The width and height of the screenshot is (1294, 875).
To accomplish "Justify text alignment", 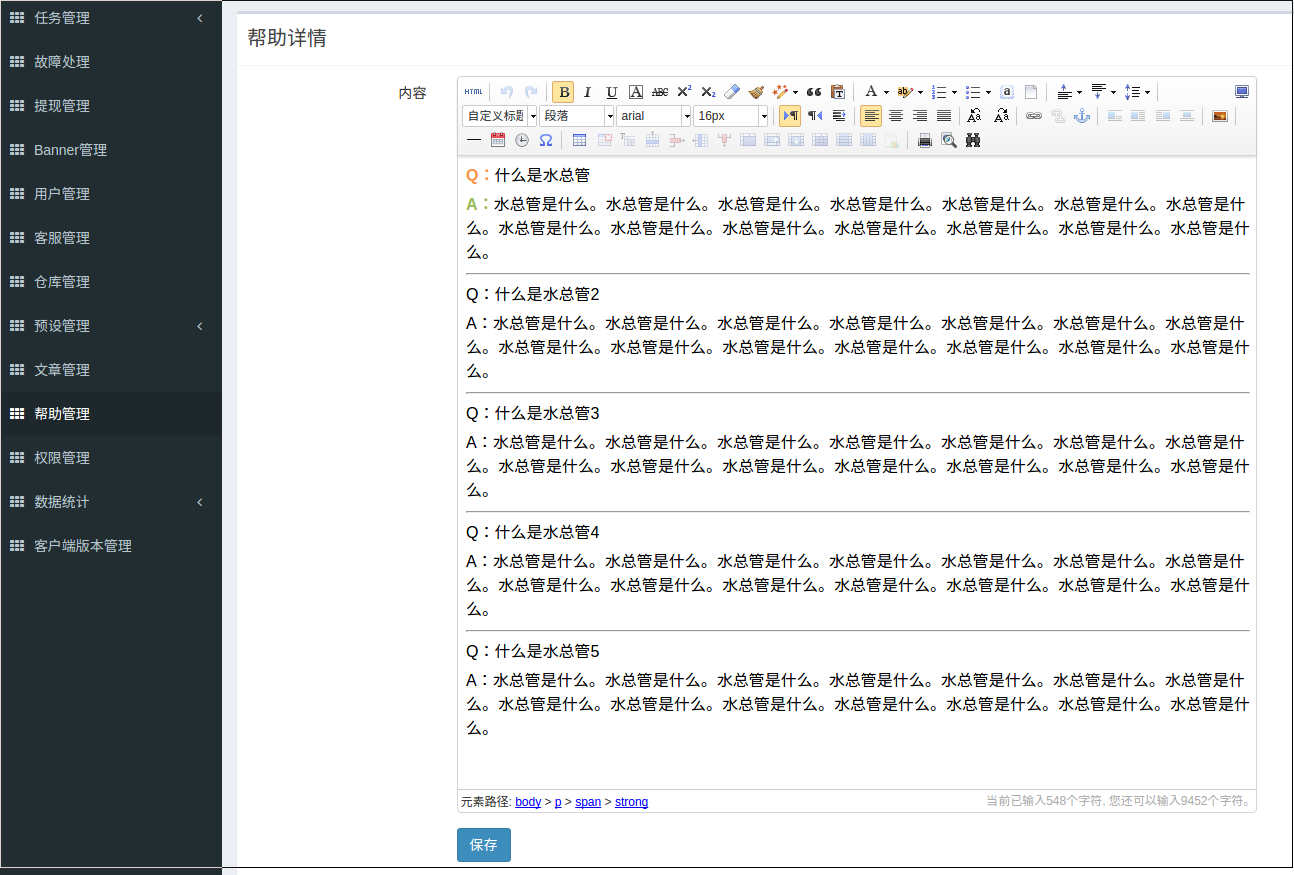I will pos(944,116).
